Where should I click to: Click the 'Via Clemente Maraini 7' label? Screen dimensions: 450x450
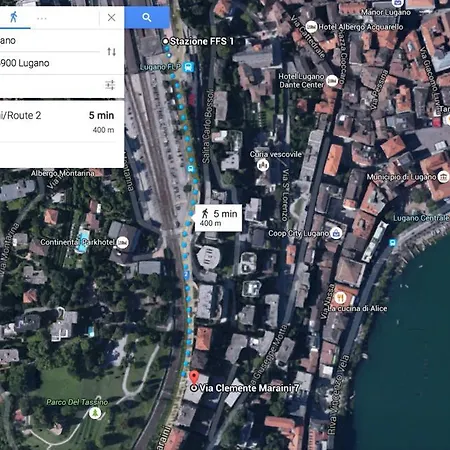click(249, 388)
